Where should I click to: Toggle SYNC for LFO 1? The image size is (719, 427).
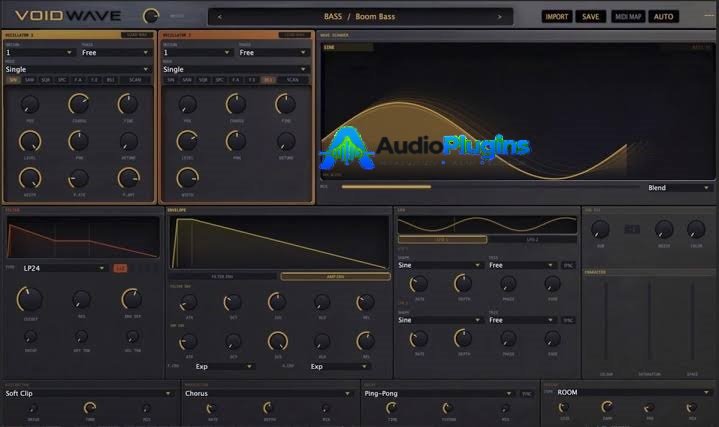568,266
